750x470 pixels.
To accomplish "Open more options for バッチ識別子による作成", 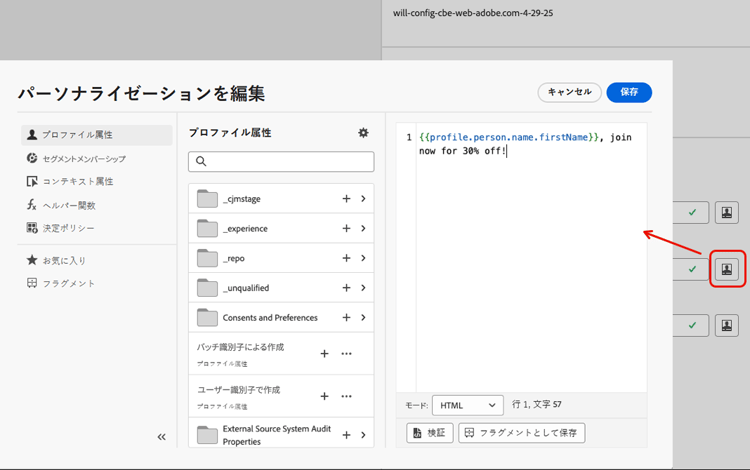I will (x=347, y=354).
